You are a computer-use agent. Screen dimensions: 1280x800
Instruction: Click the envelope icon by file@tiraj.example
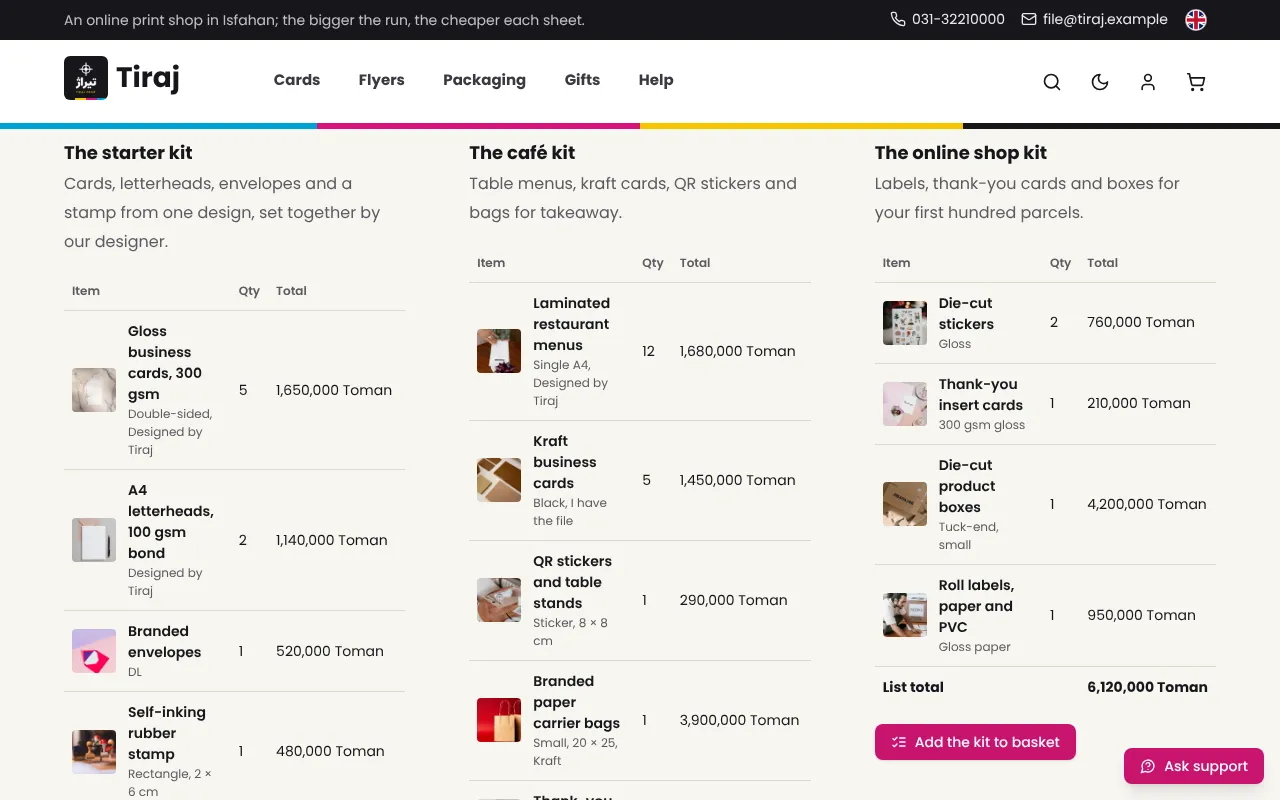point(1029,19)
